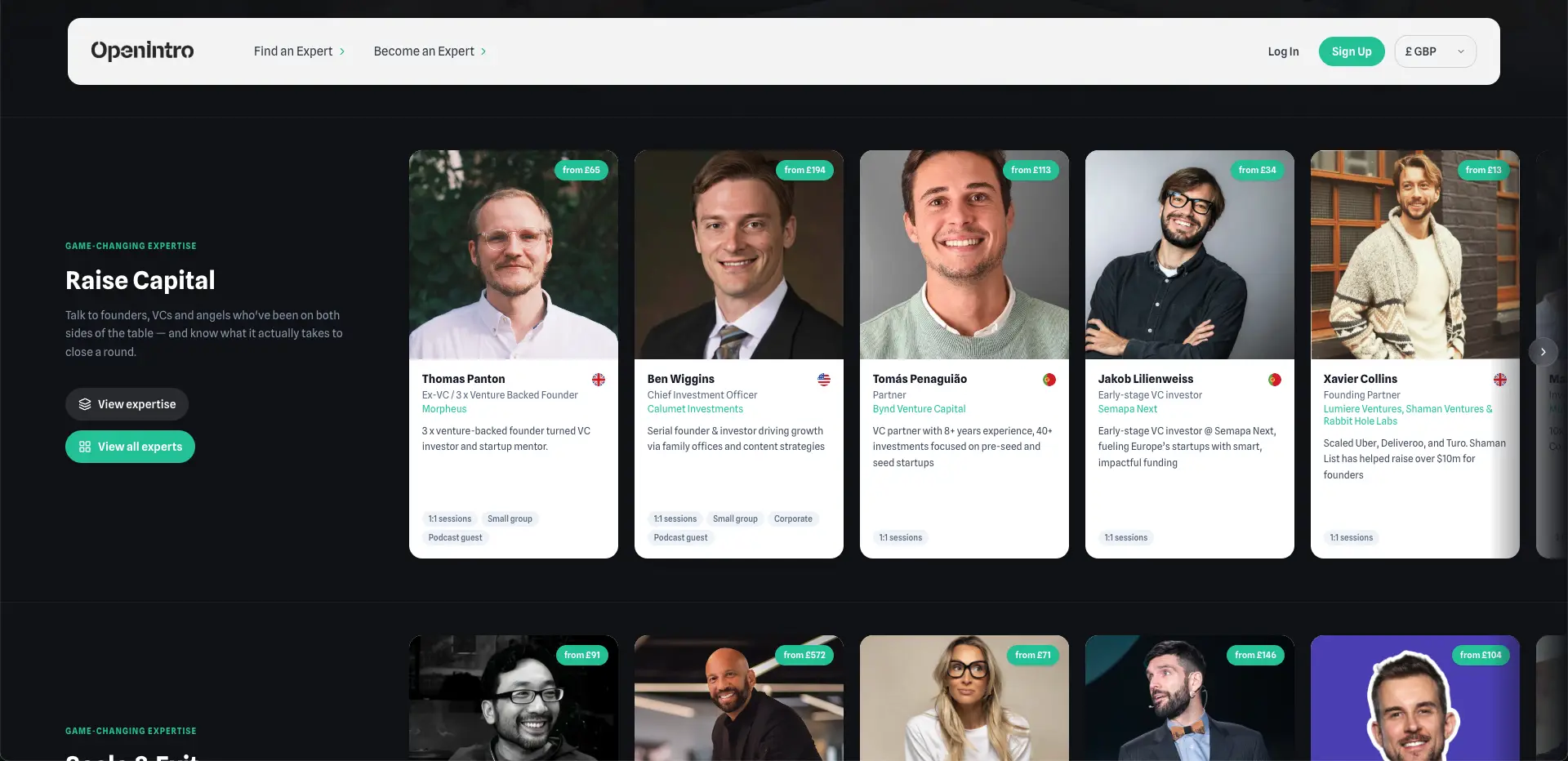The height and width of the screenshot is (761, 1568).
Task: Click the Portugal flag next to Jakob Lilienweiss
Action: click(x=1275, y=380)
